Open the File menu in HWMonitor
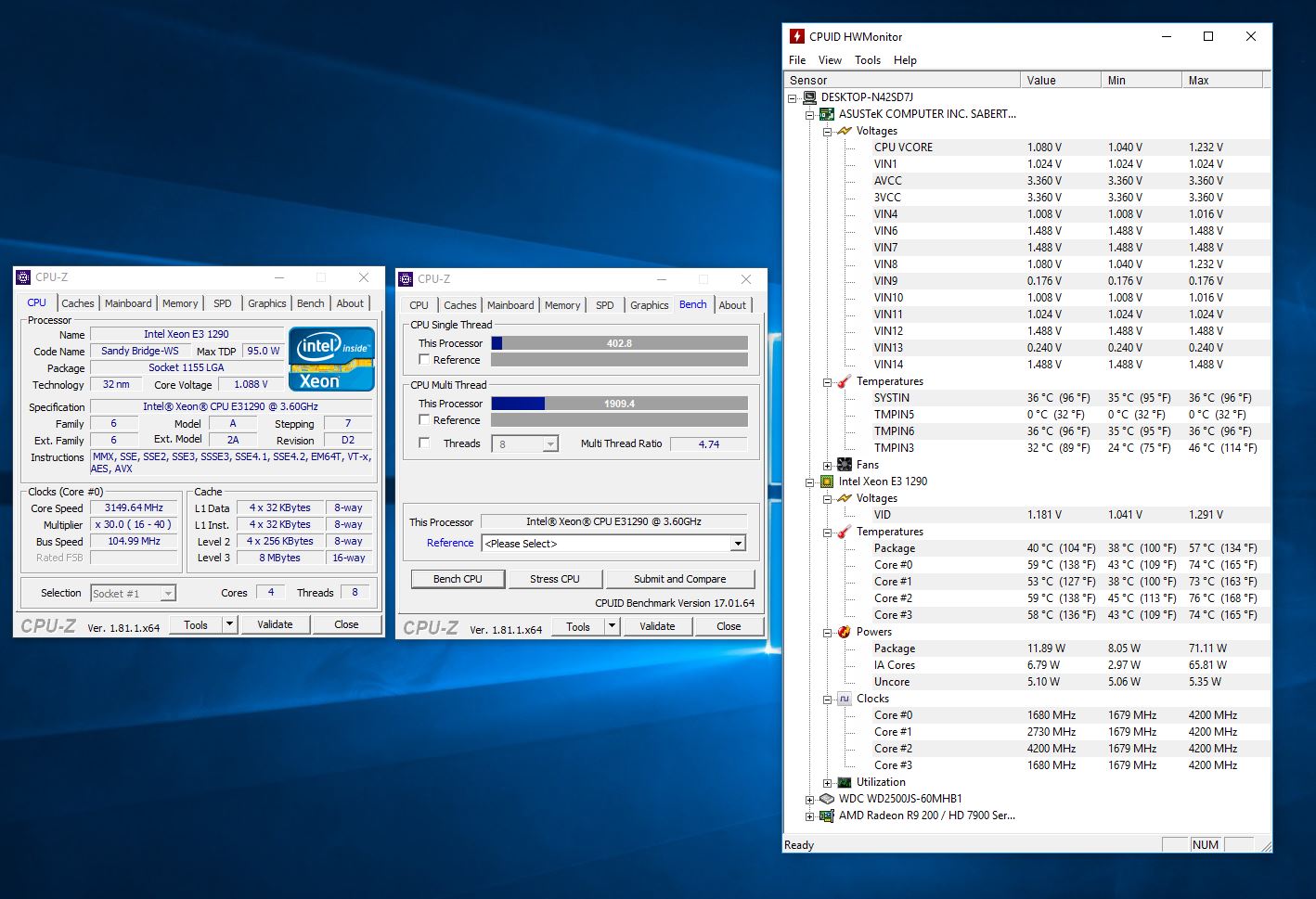 [797, 60]
